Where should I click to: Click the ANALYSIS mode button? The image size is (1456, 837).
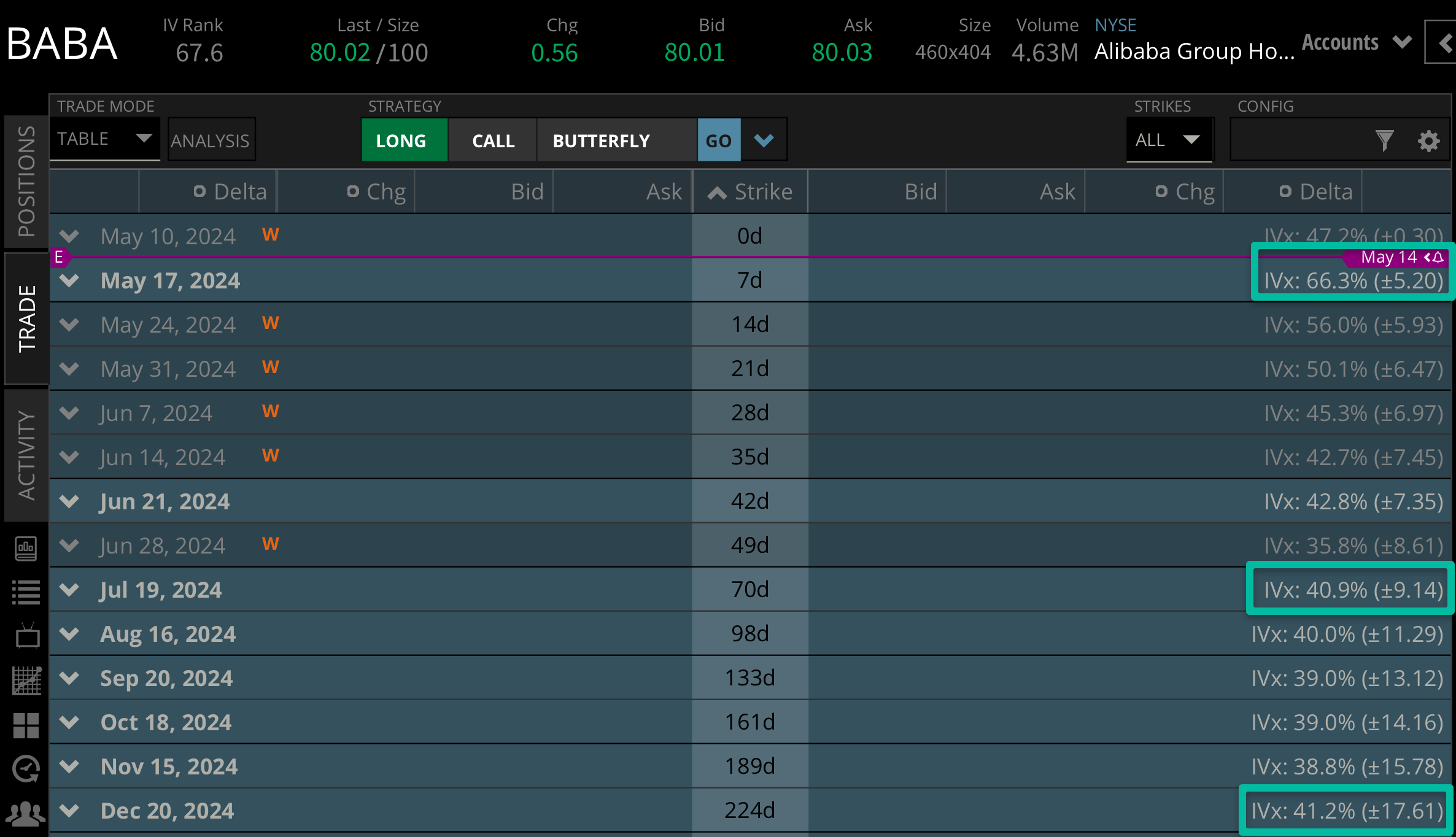(211, 141)
